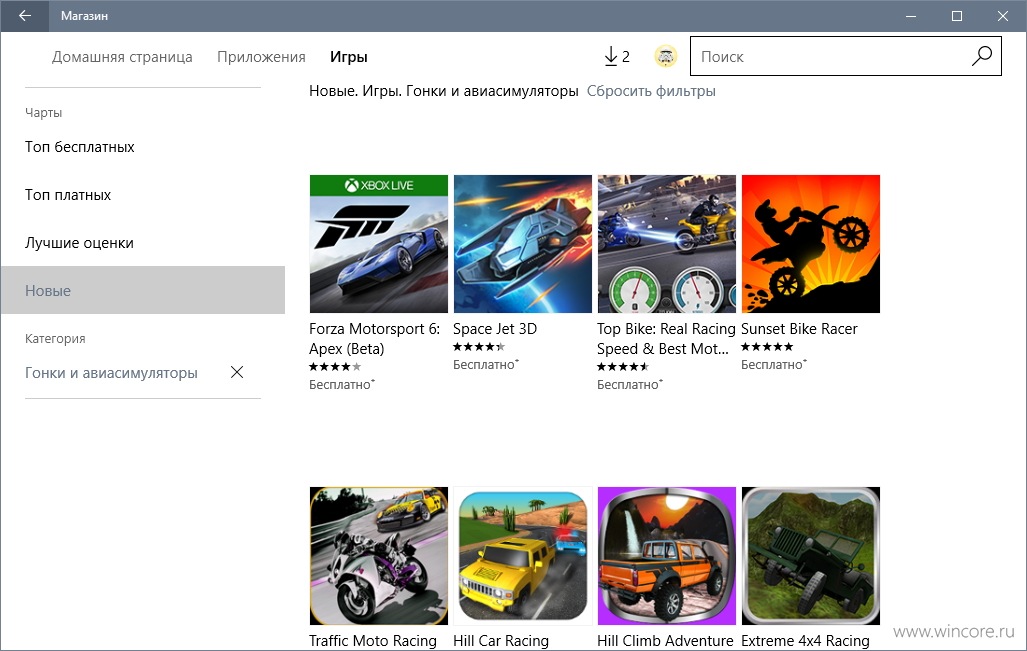Open the Sunset Bike Racer thumbnail
The width and height of the screenshot is (1027, 651).
point(811,244)
